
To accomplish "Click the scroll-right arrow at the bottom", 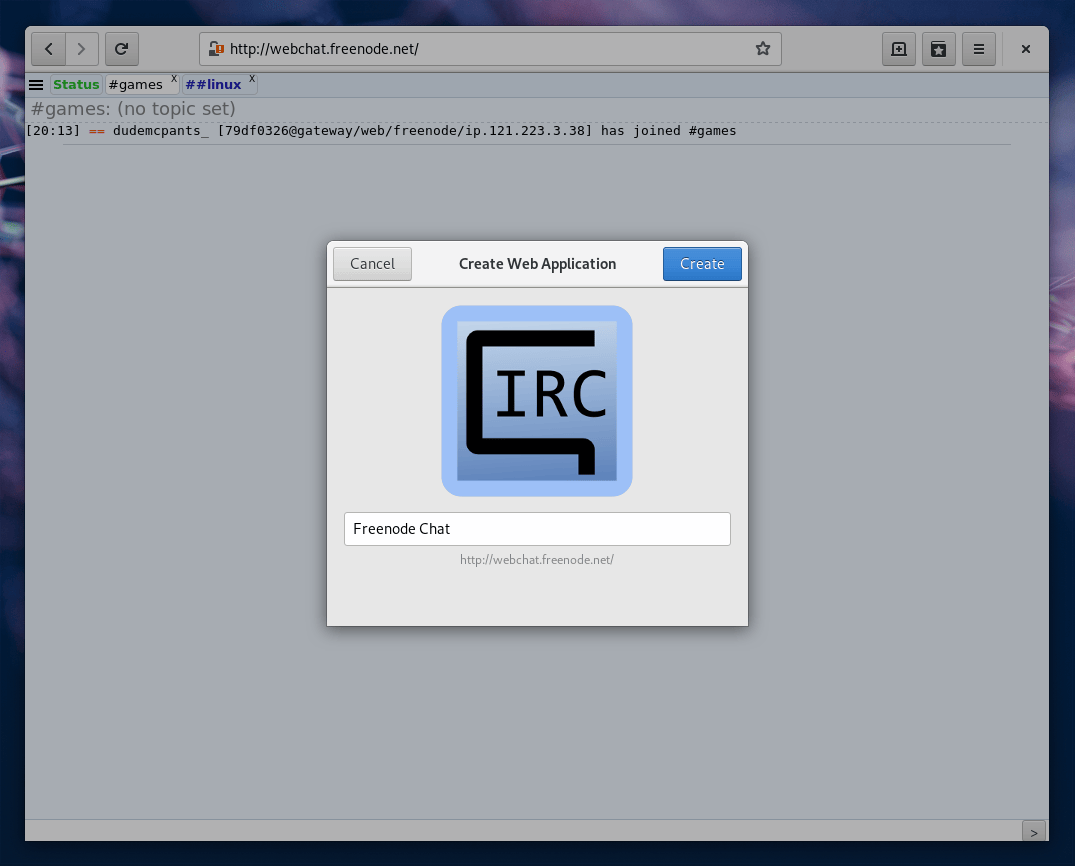I will [x=1034, y=831].
